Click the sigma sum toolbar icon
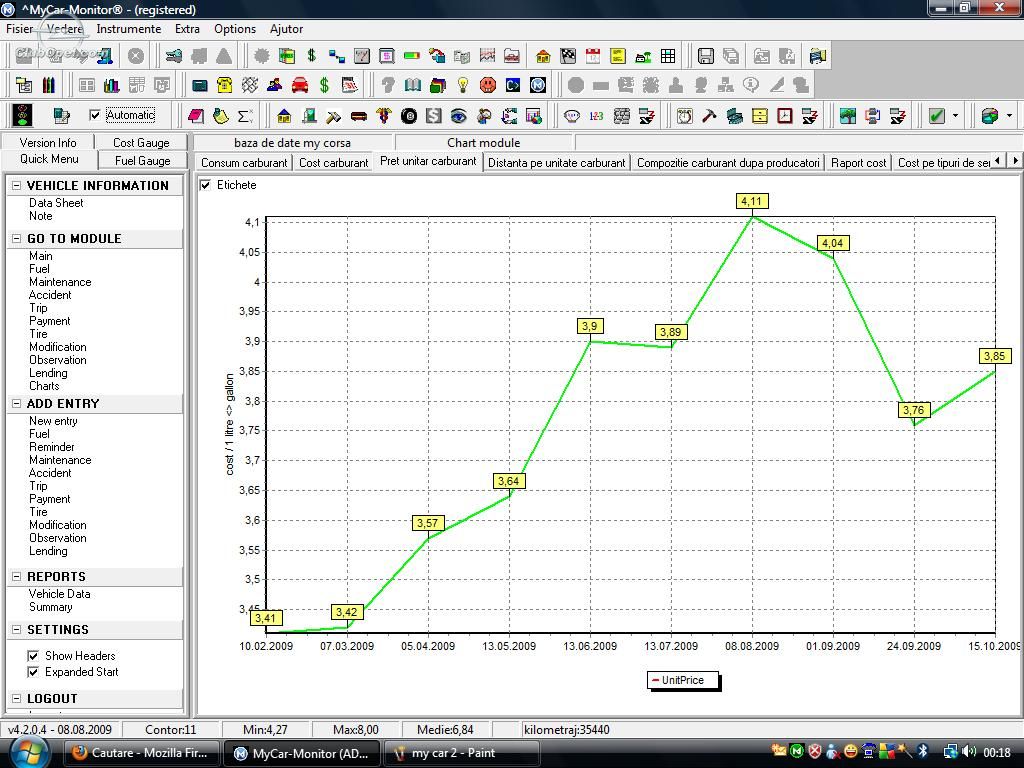The image size is (1024, 768). coord(246,116)
